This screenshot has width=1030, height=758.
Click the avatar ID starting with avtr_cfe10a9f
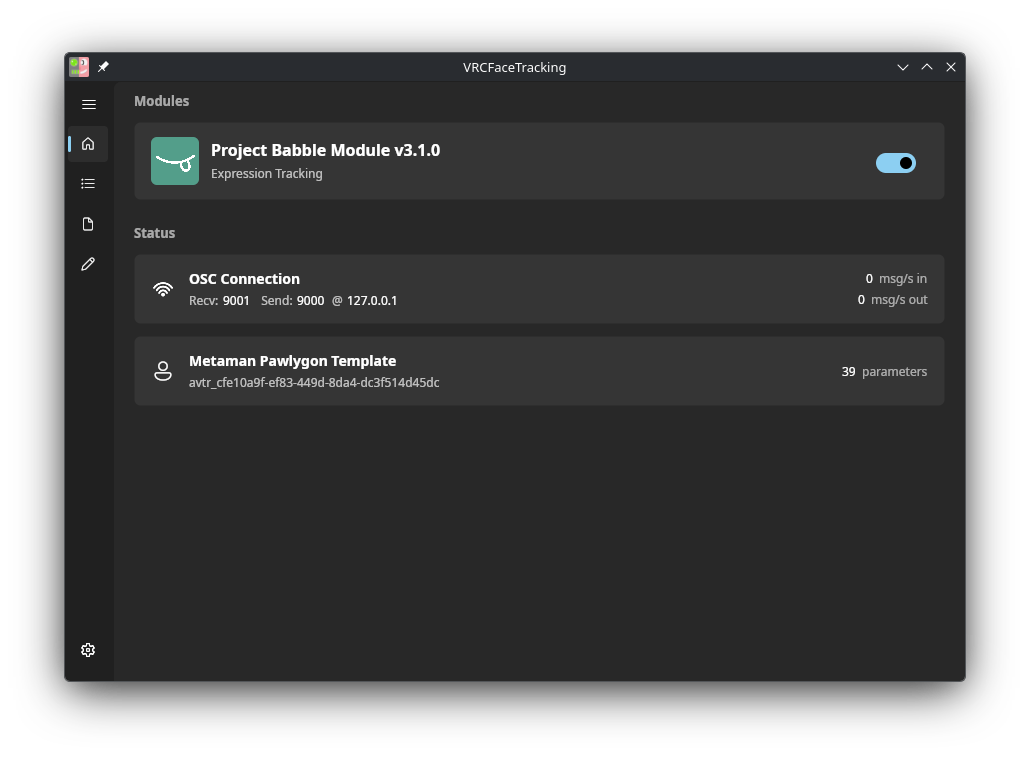314,383
